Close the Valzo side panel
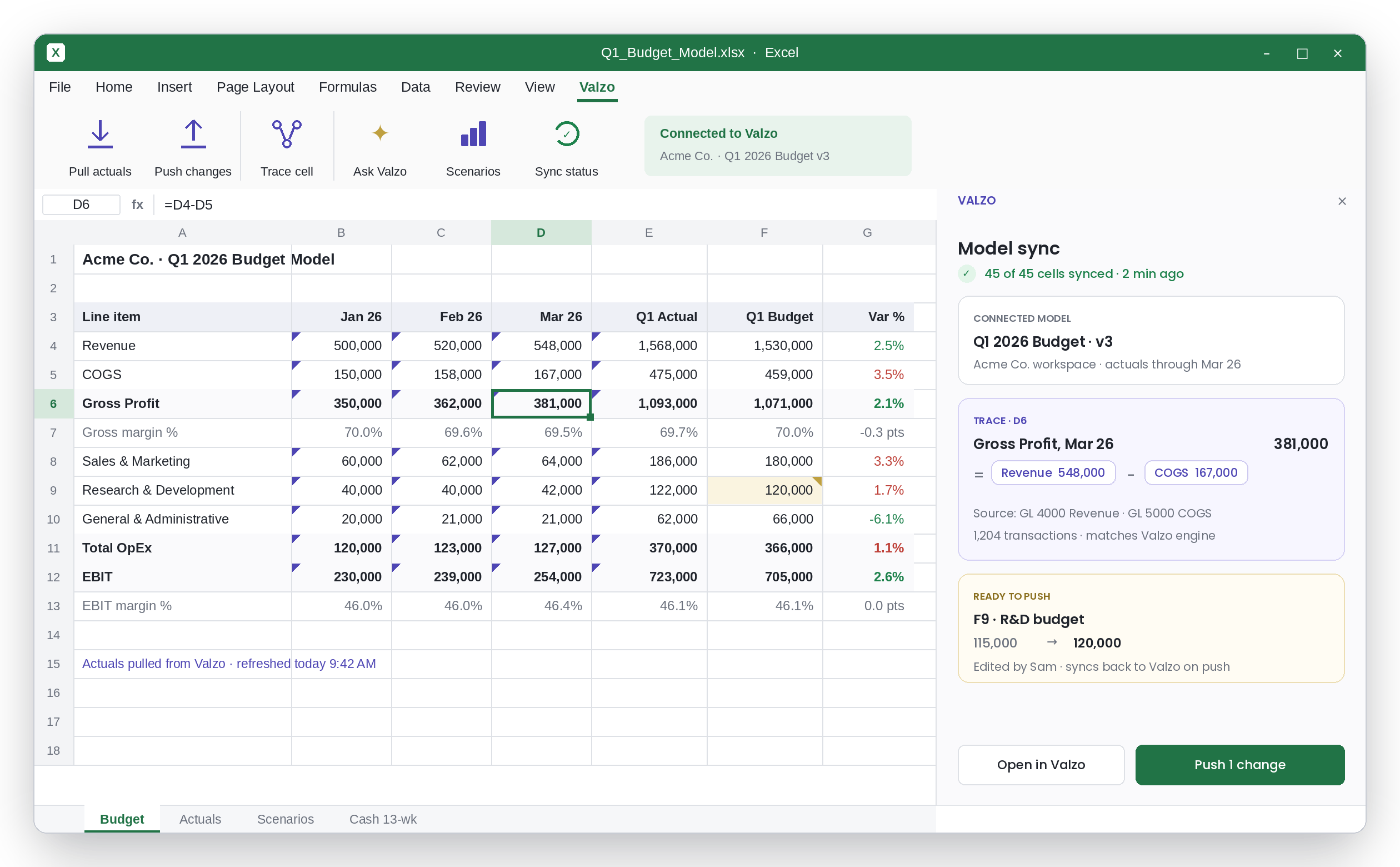Viewport: 1400px width, 867px height. 1342,201
